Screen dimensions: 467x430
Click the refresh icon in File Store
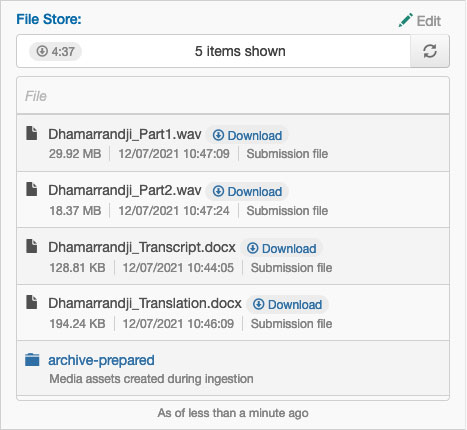click(x=430, y=51)
